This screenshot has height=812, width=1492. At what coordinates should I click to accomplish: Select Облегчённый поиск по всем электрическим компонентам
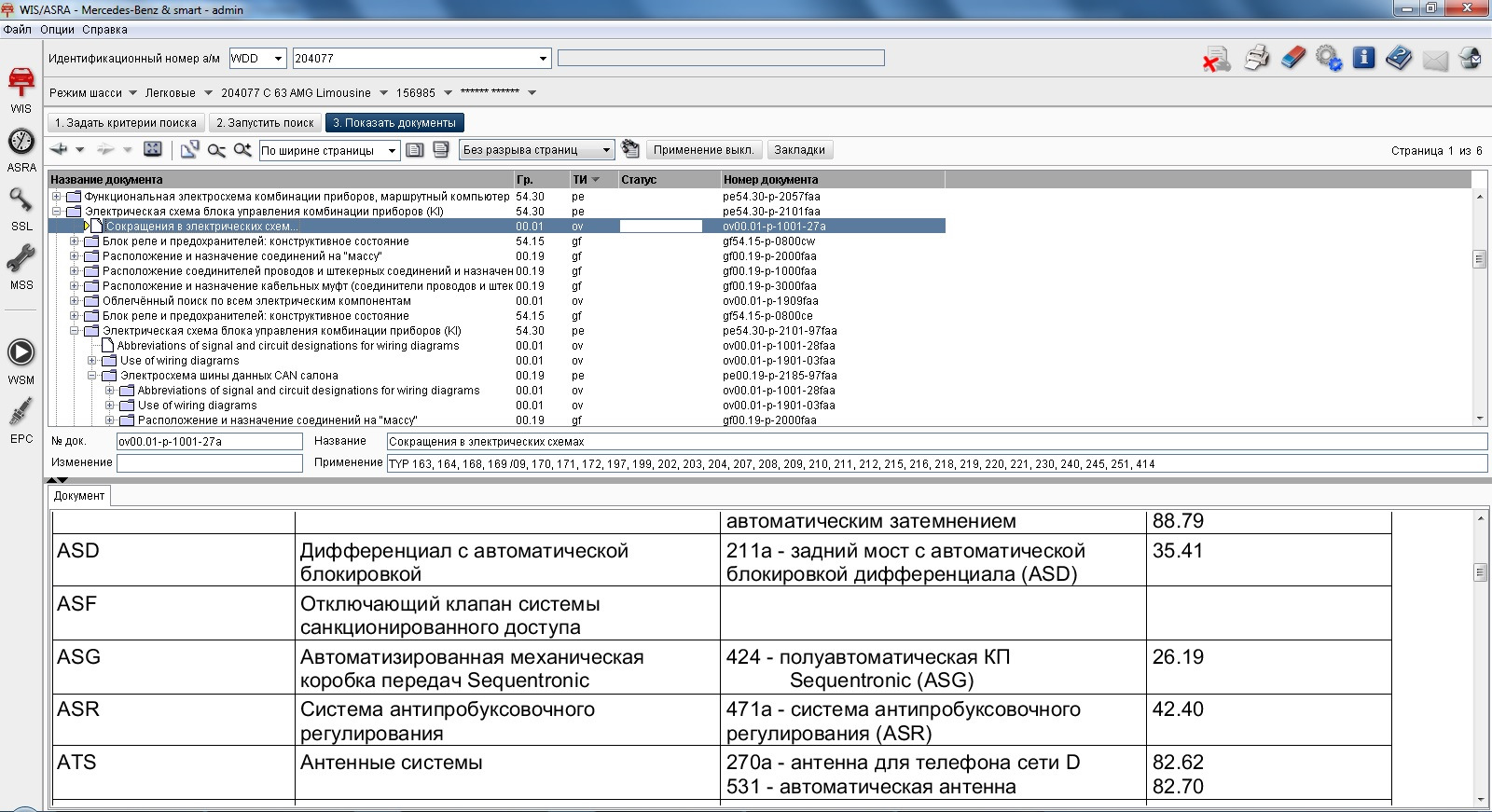tap(256, 301)
